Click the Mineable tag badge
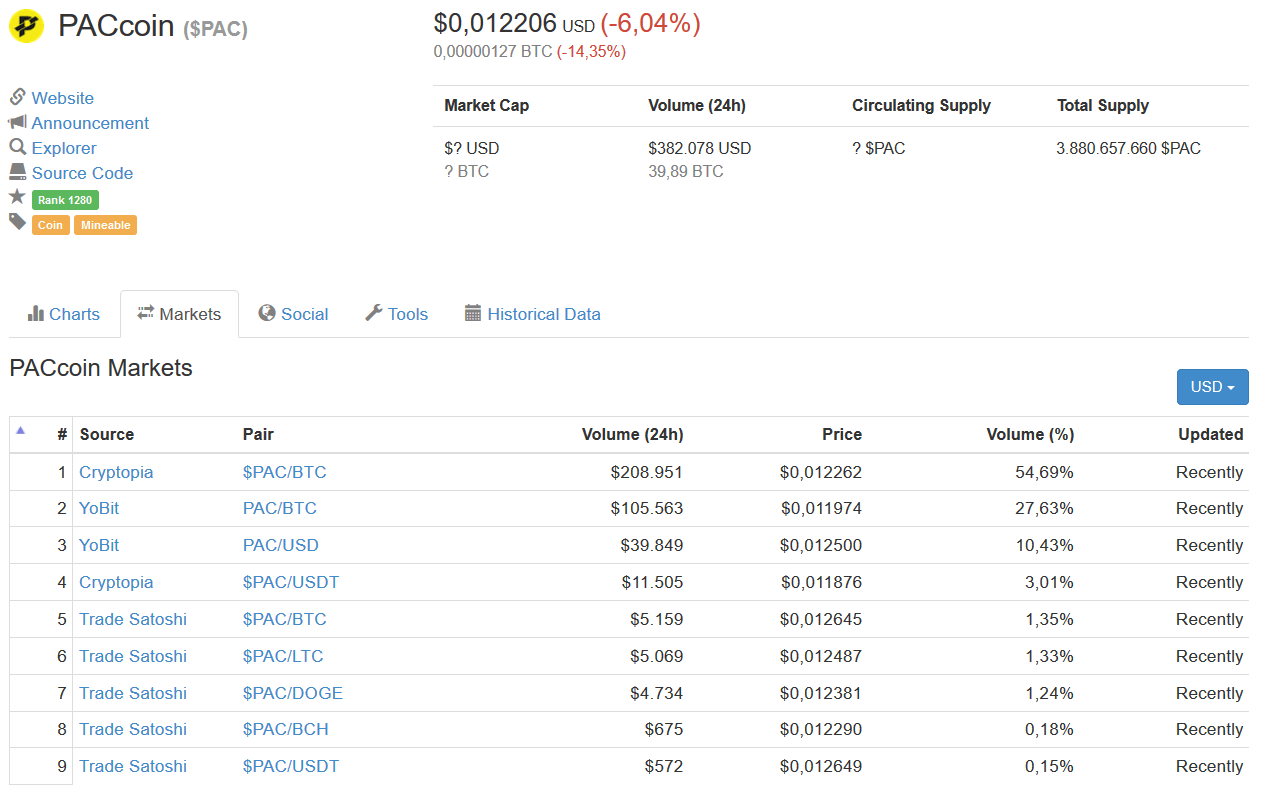This screenshot has height=803, width=1271. (105, 225)
